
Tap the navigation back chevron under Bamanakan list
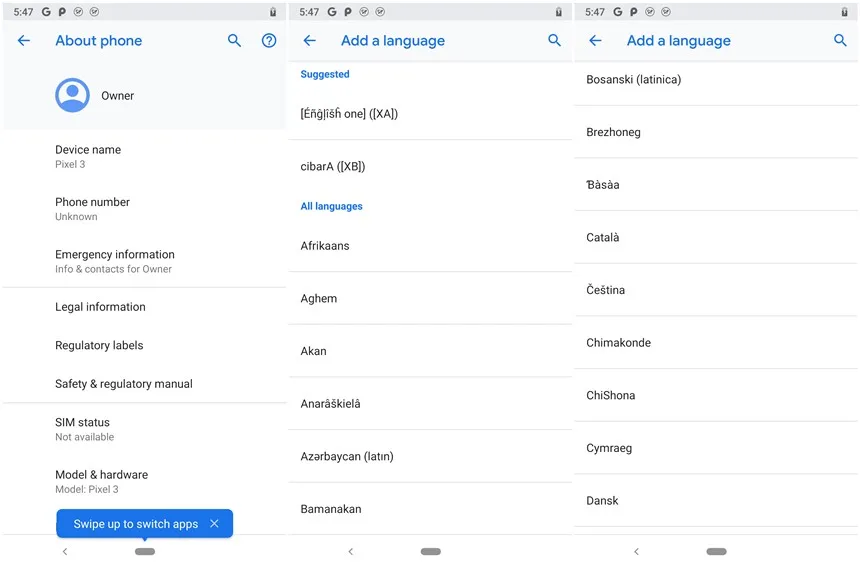click(x=350, y=551)
